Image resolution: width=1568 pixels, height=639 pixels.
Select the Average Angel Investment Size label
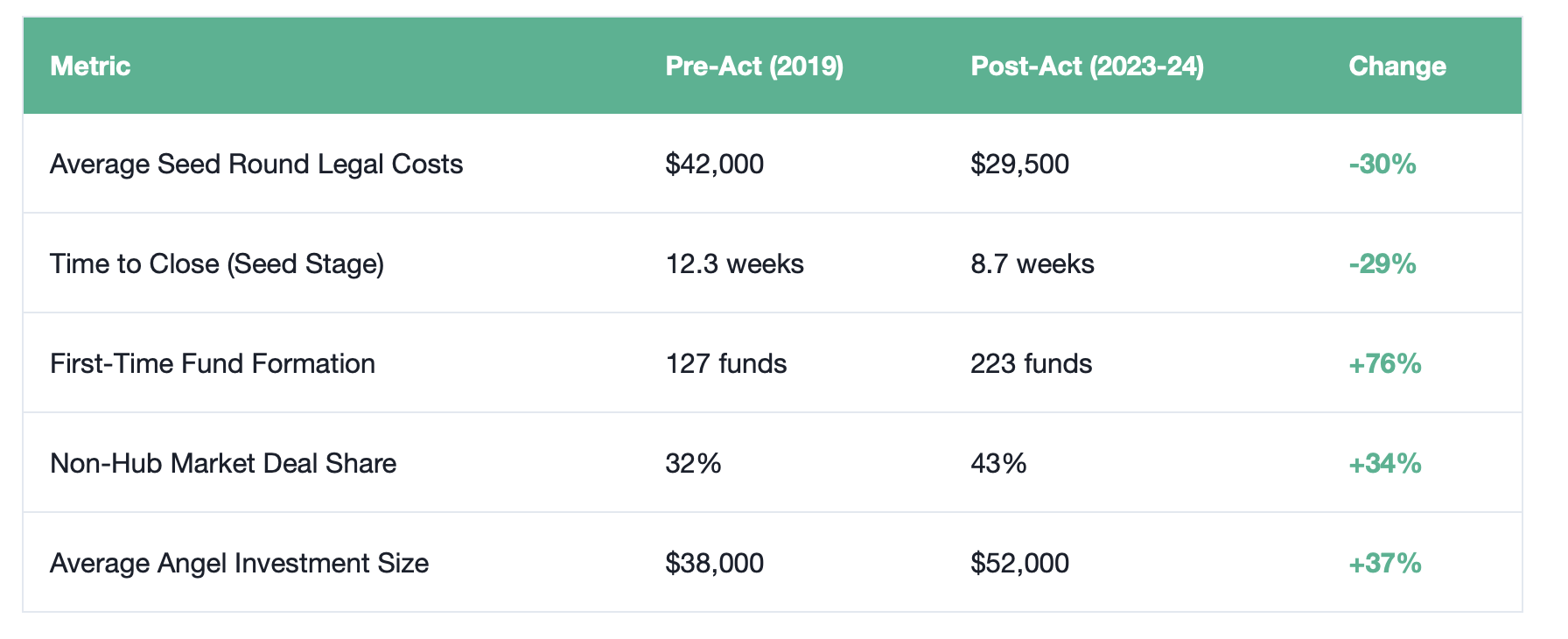click(239, 564)
